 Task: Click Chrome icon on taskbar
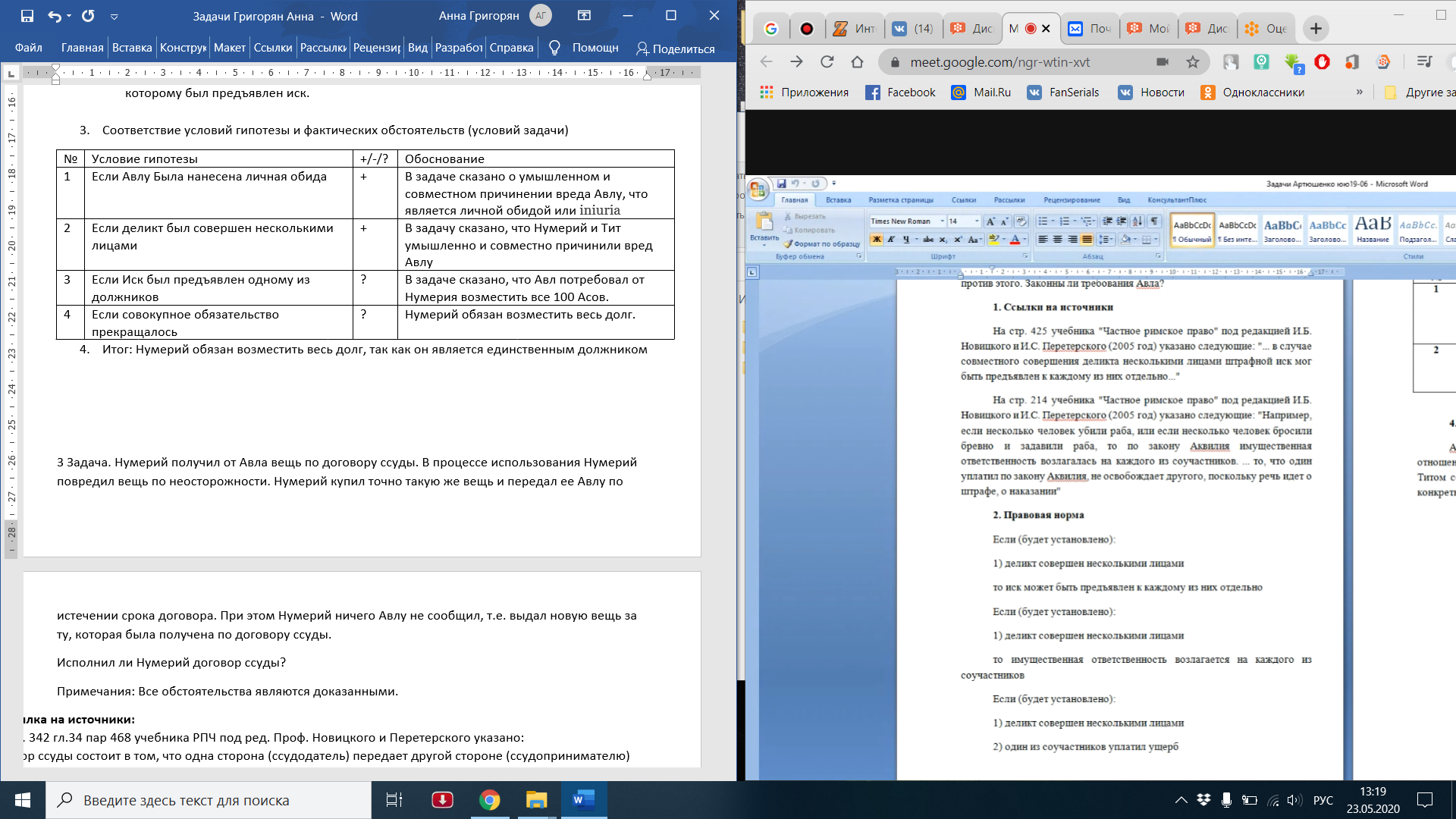coord(490,800)
